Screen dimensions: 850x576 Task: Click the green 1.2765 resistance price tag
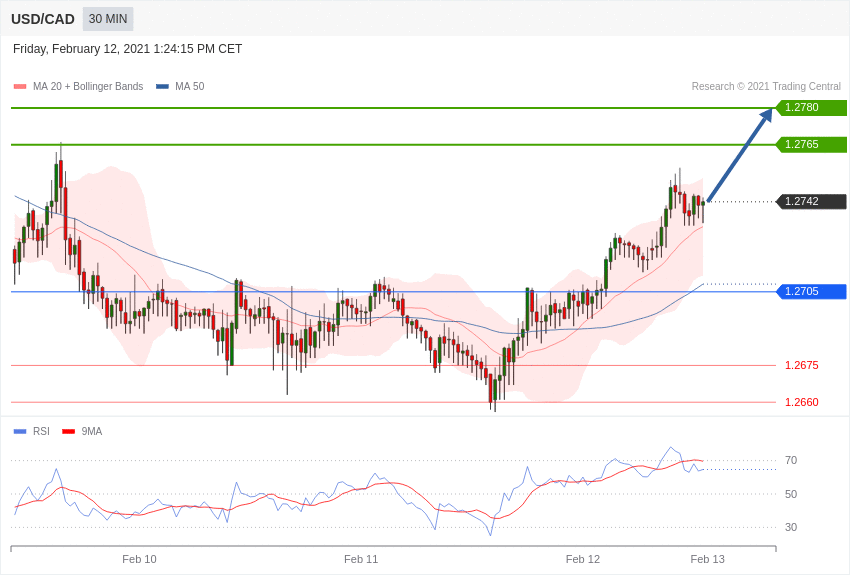(812, 144)
